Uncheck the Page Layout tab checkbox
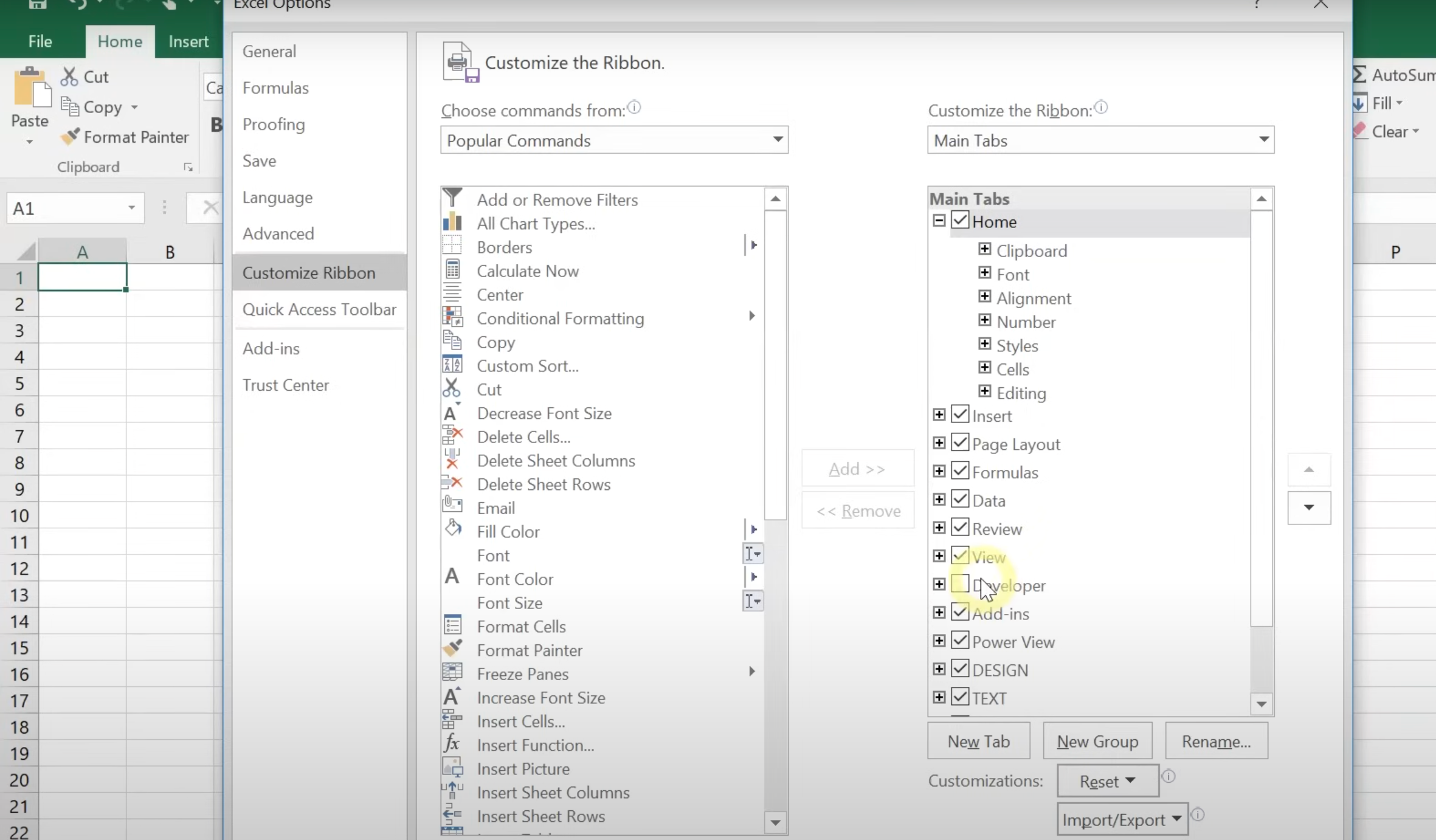Screen dimensions: 1436x840 point(960,442)
